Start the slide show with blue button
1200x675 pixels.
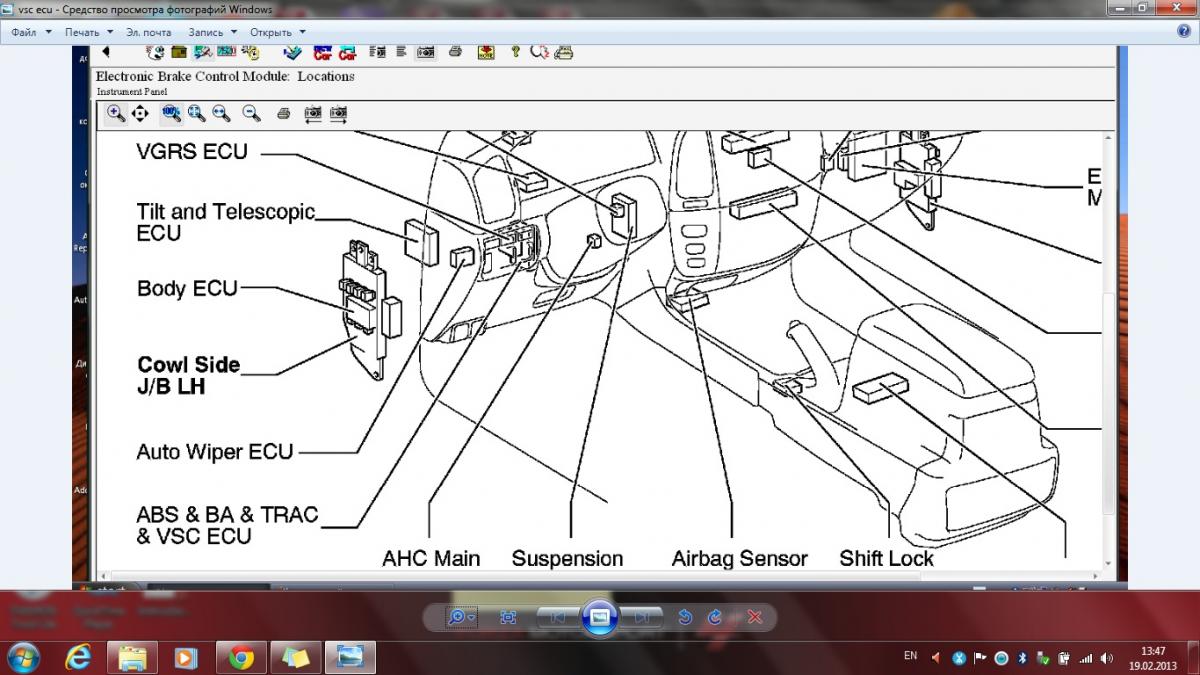(599, 617)
